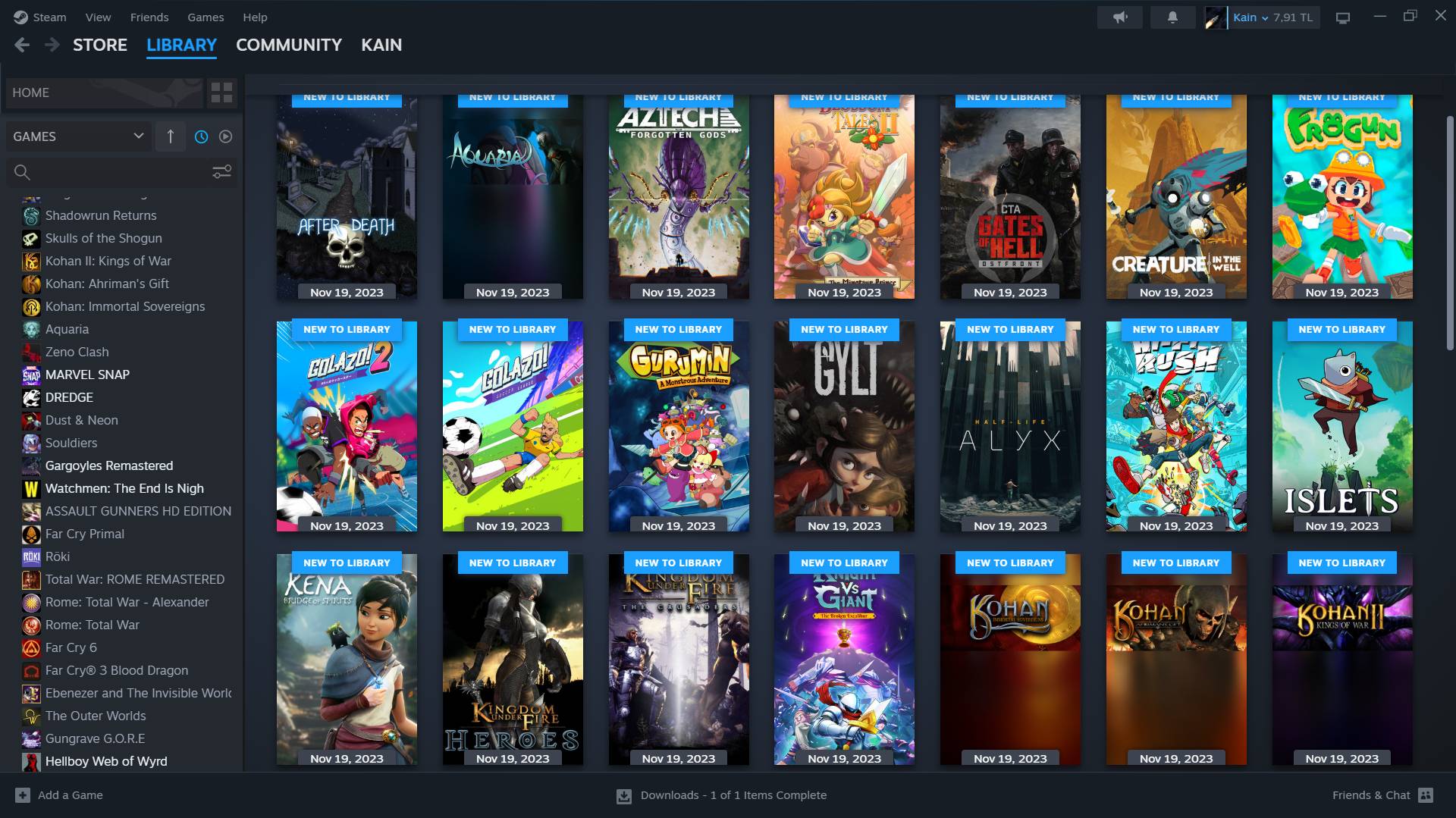Screen dimensions: 1456x818
Task: Switch to the COMMUNITY tab
Action: [289, 45]
